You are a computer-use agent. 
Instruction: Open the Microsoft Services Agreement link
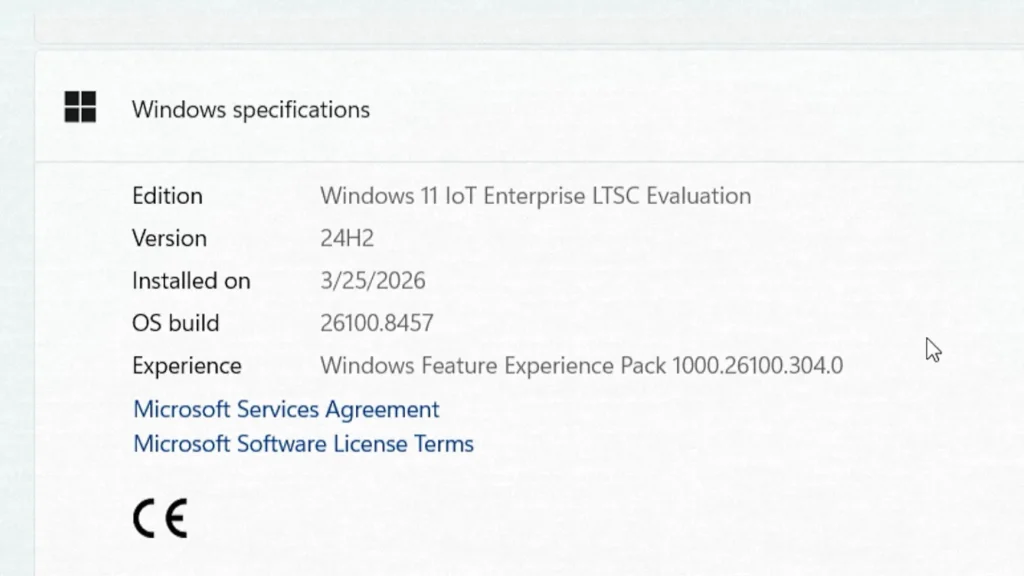[x=286, y=409]
